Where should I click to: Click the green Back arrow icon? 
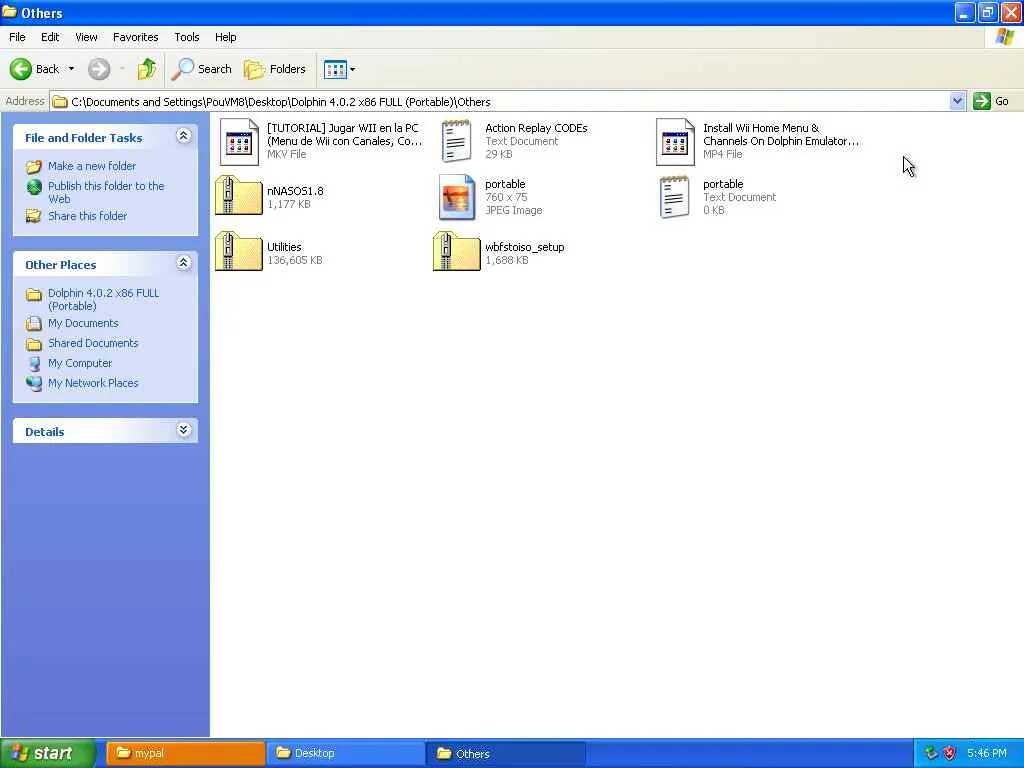21,69
